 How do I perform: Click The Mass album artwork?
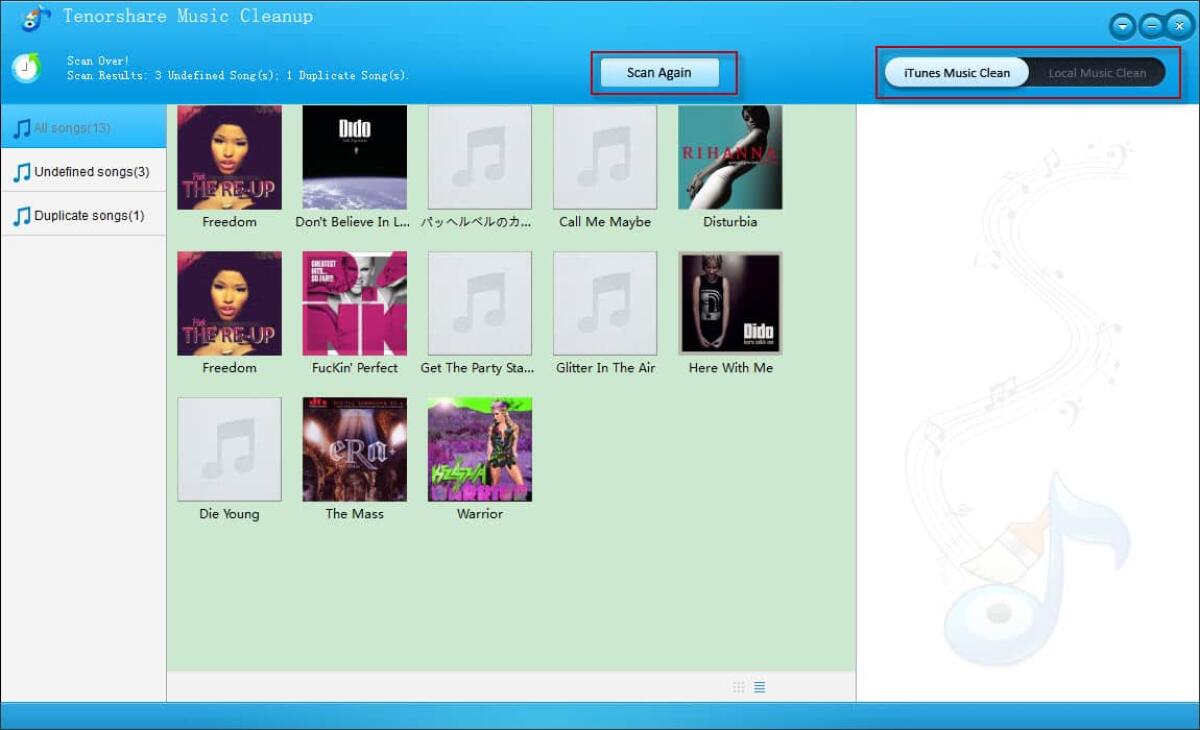(x=354, y=449)
